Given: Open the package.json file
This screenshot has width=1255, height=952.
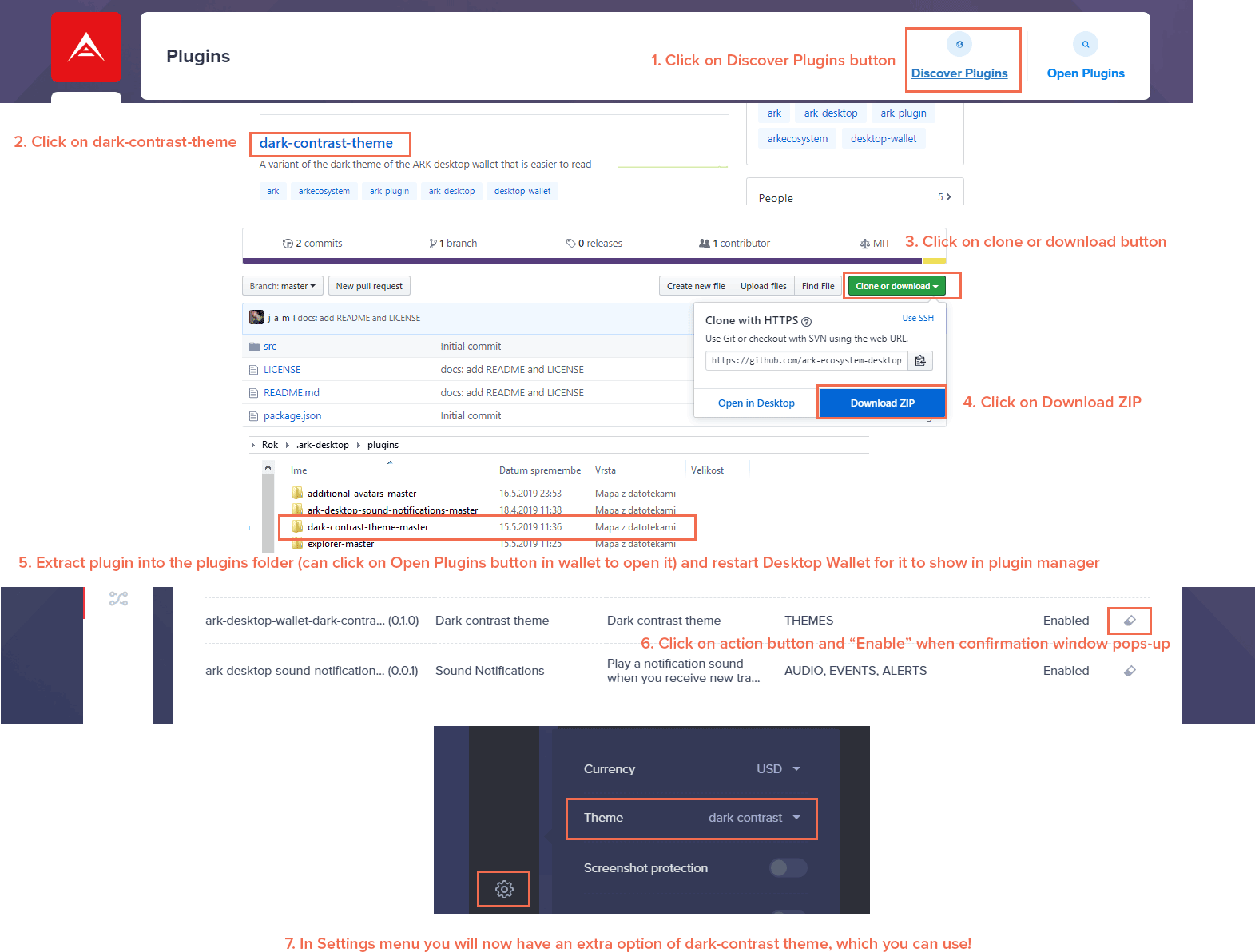Looking at the screenshot, I should [292, 416].
